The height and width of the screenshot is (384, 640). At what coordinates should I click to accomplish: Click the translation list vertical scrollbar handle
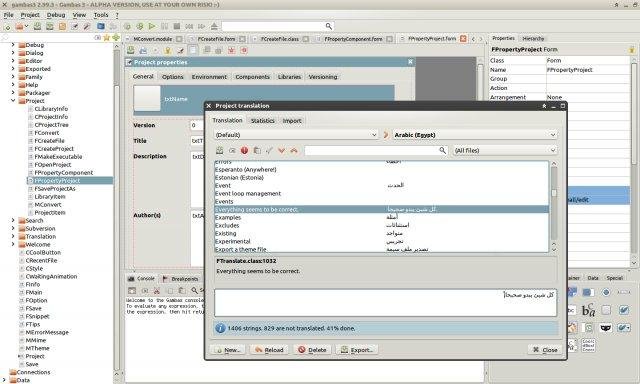click(554, 193)
